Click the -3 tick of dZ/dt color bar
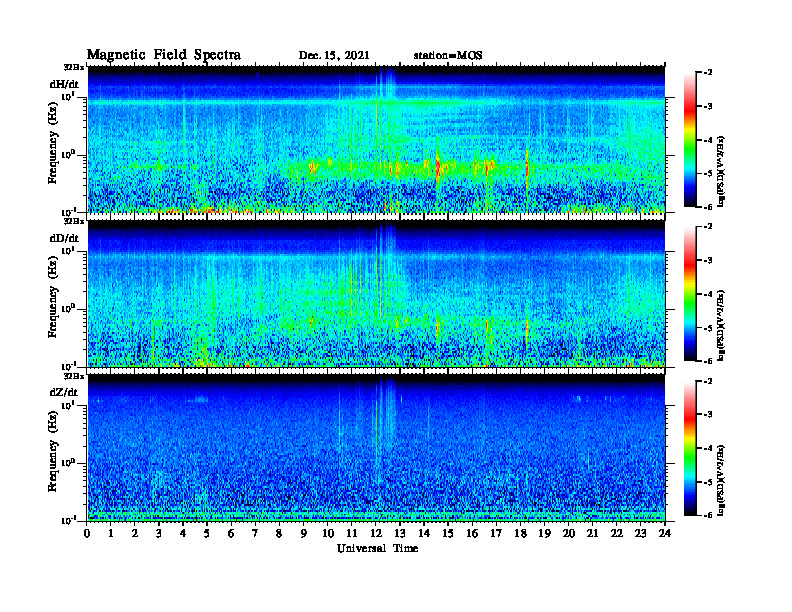The height and width of the screenshot is (612, 792). tap(709, 415)
